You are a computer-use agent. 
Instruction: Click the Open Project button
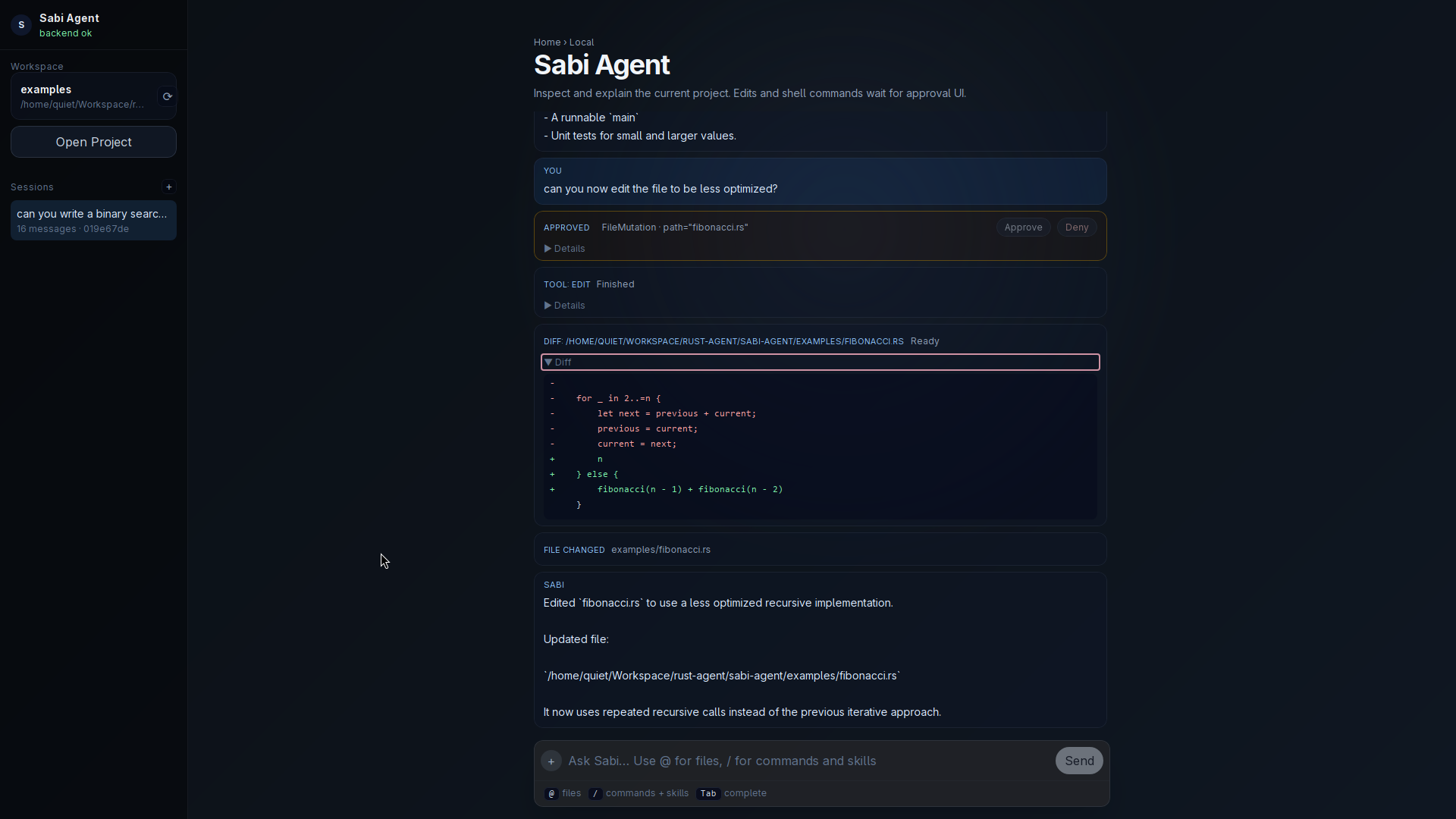(x=93, y=142)
